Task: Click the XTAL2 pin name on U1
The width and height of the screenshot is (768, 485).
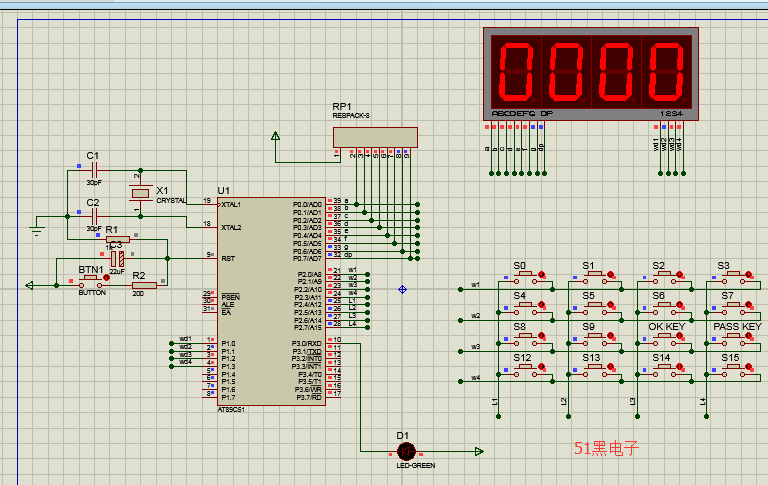Action: [231, 228]
